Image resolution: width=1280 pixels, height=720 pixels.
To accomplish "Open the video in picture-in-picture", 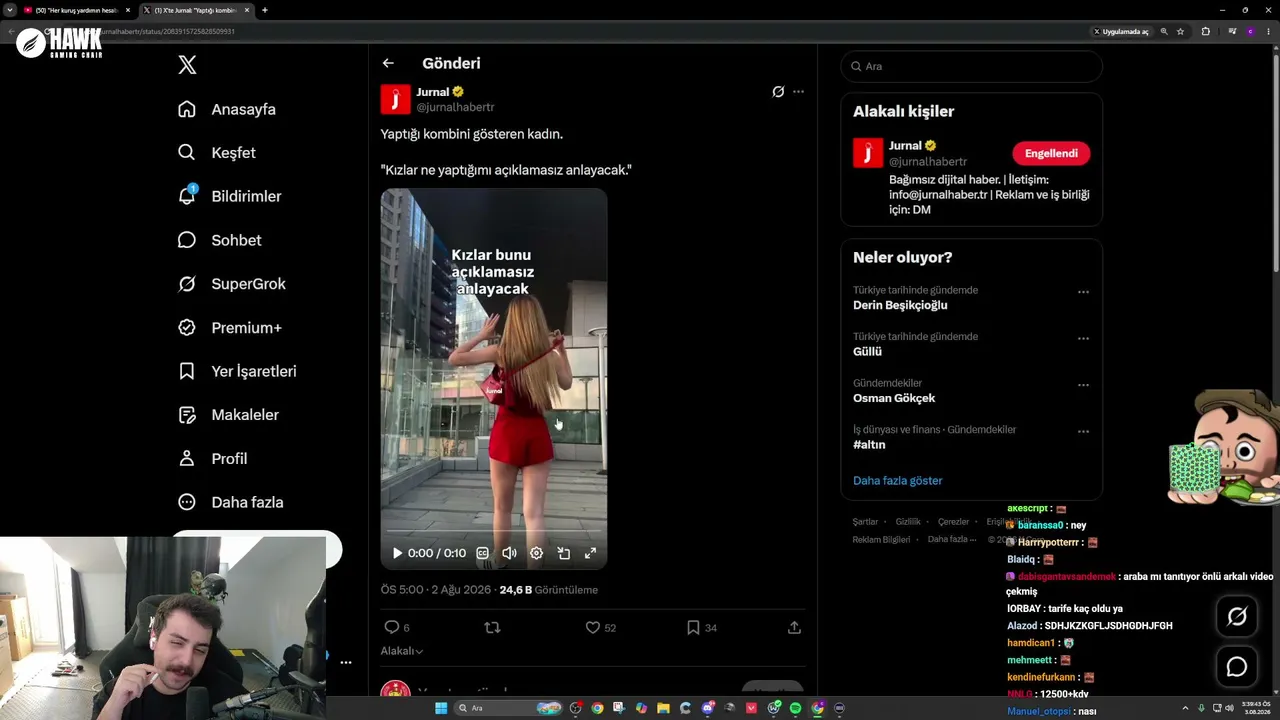I will click(x=563, y=553).
